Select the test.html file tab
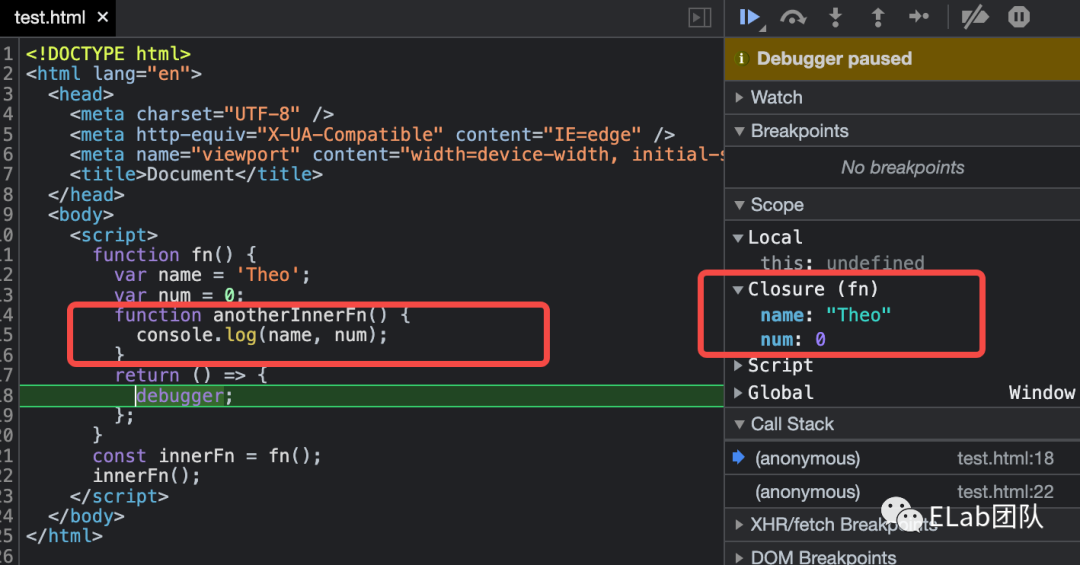The image size is (1080, 565). (50, 17)
